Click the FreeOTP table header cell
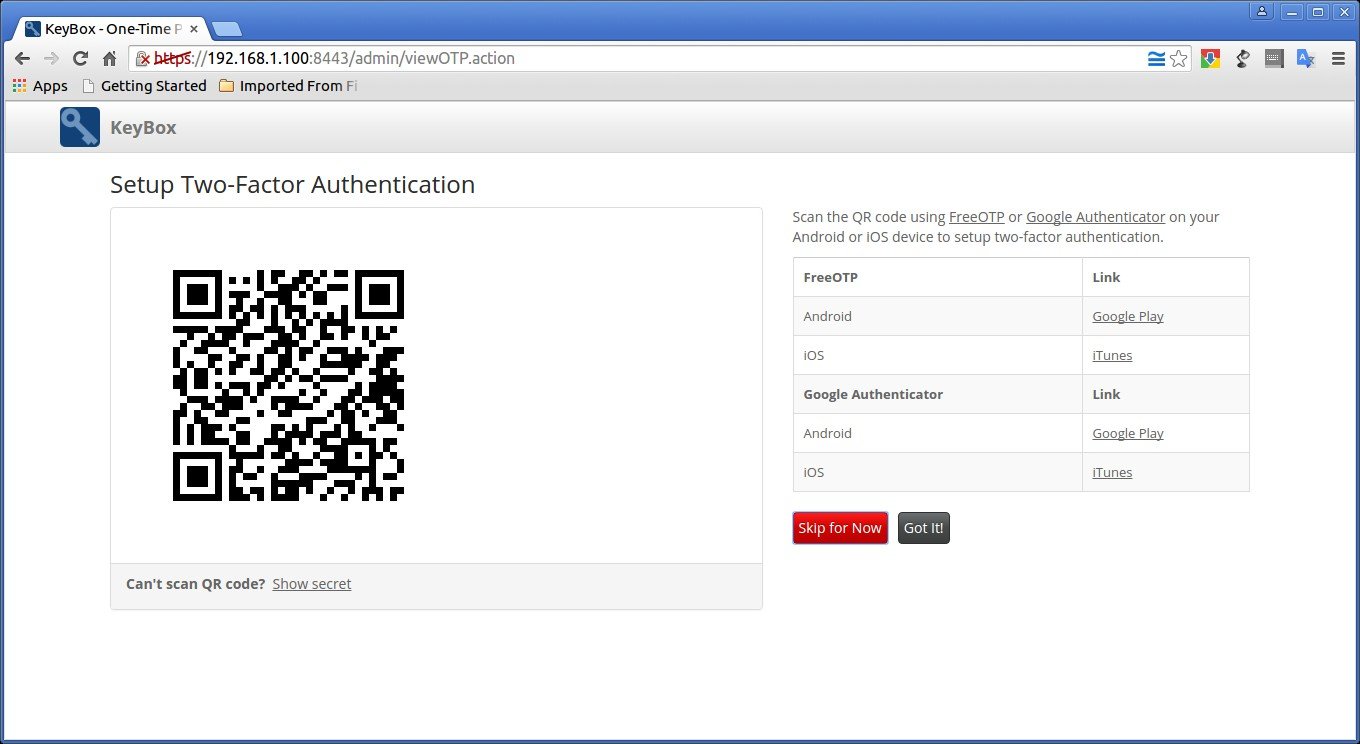The height and width of the screenshot is (744, 1360). 937,277
